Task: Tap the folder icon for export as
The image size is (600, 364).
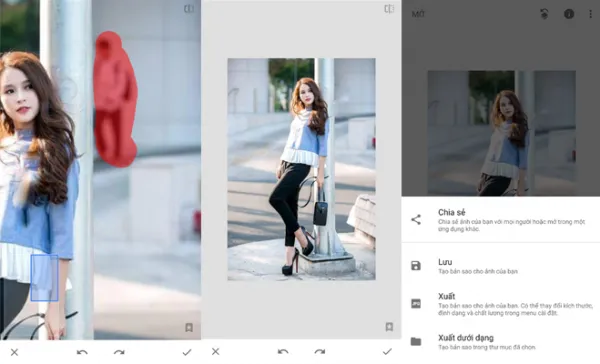Action: (x=416, y=341)
